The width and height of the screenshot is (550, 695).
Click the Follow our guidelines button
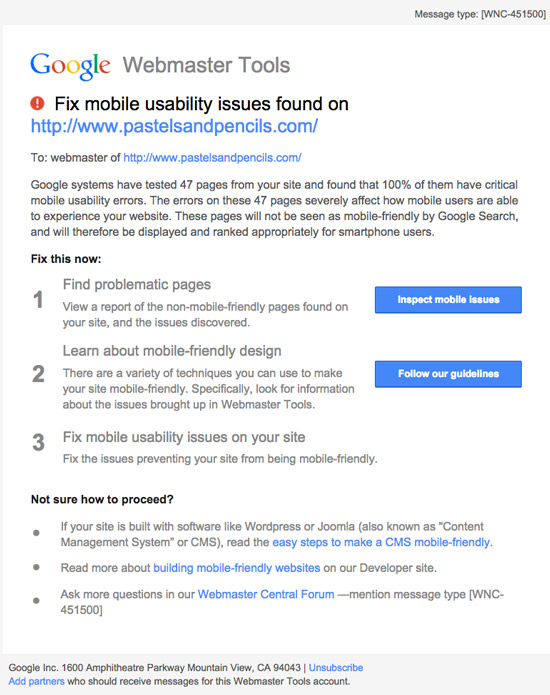(448, 374)
